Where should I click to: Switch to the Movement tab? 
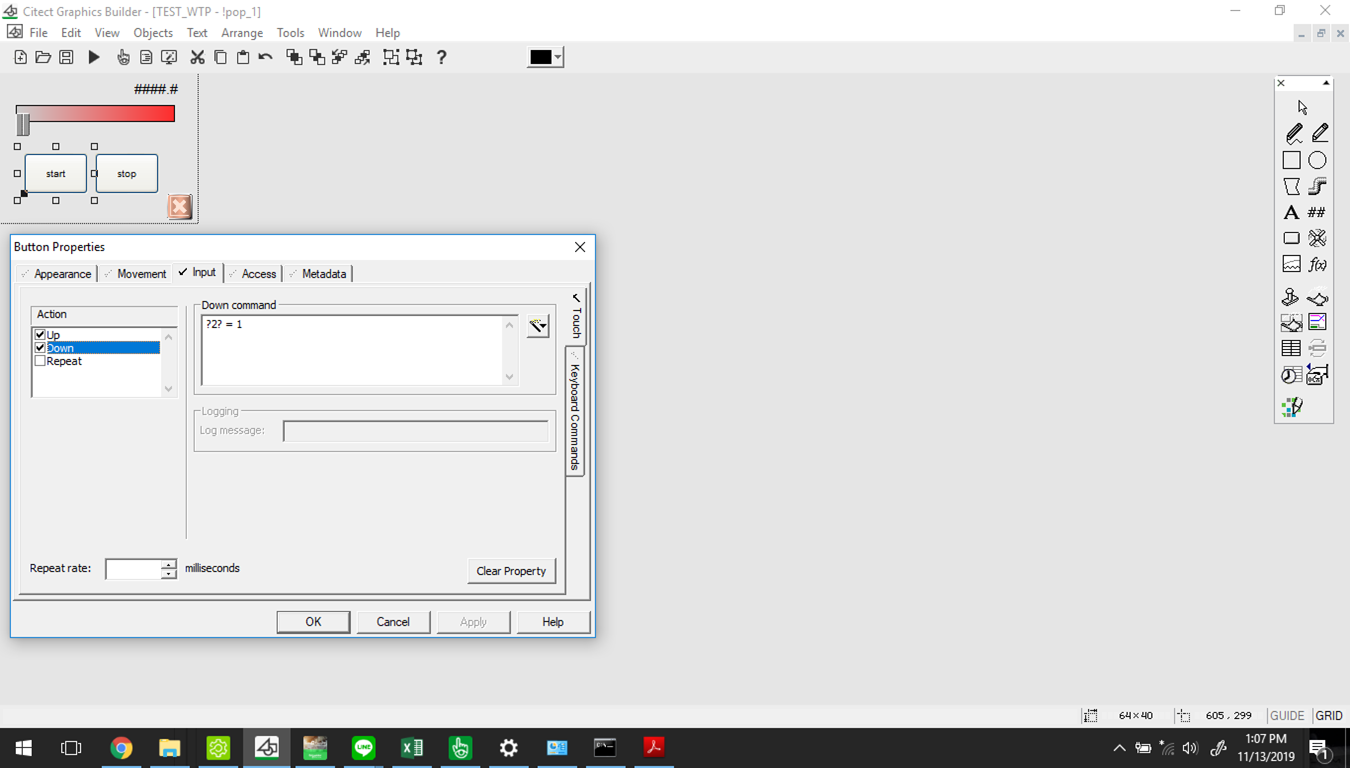tap(136, 274)
